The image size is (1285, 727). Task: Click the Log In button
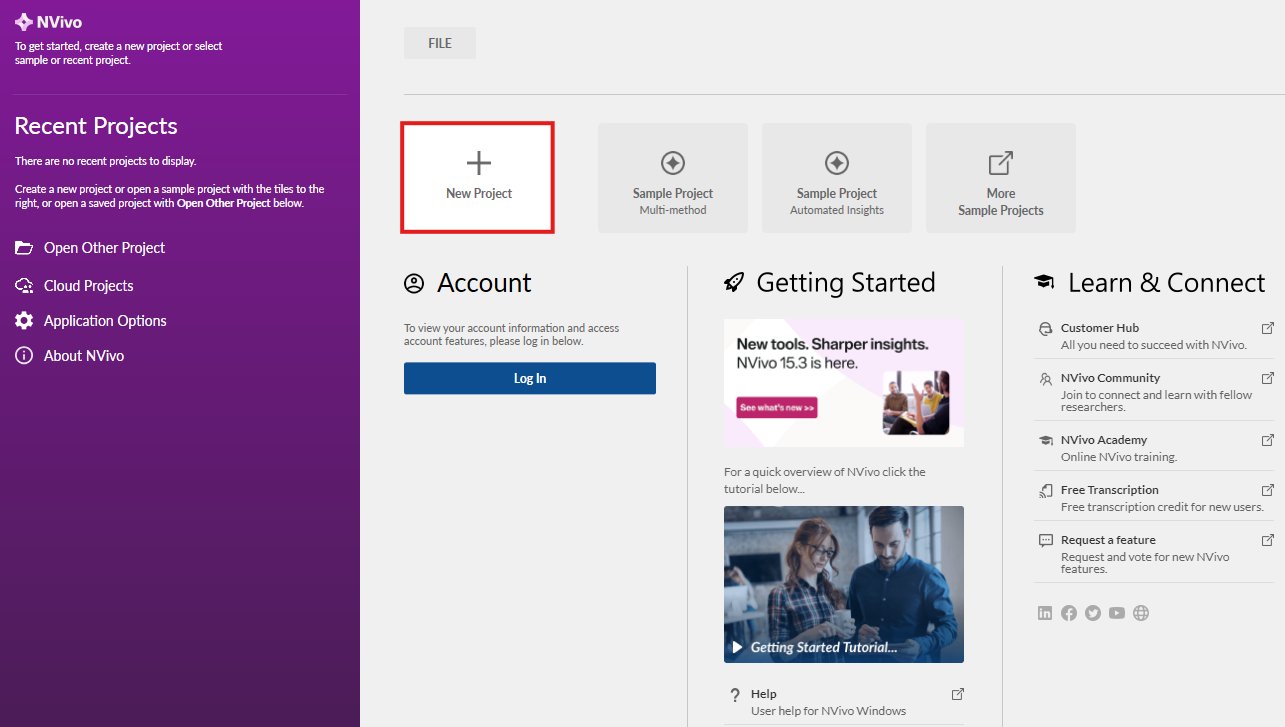pos(530,378)
